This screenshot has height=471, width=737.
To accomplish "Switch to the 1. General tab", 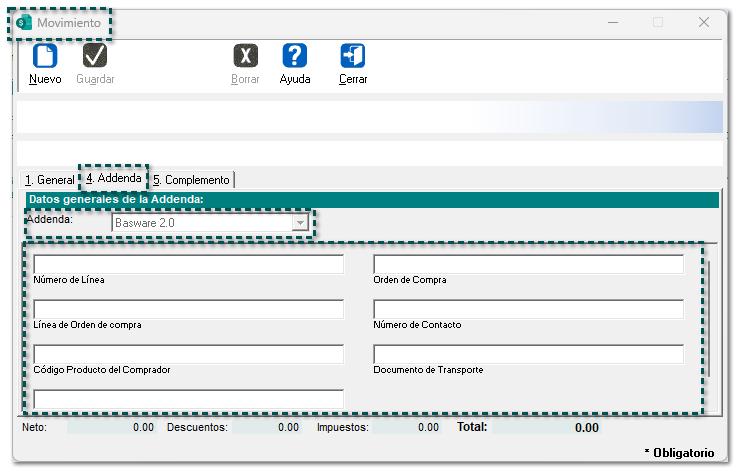I will click(x=49, y=180).
